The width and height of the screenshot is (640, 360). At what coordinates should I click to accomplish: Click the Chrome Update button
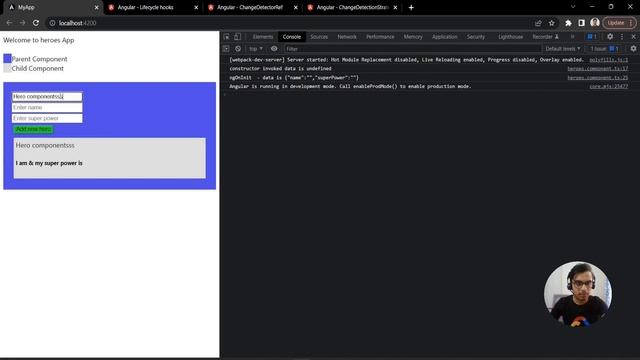coord(620,23)
